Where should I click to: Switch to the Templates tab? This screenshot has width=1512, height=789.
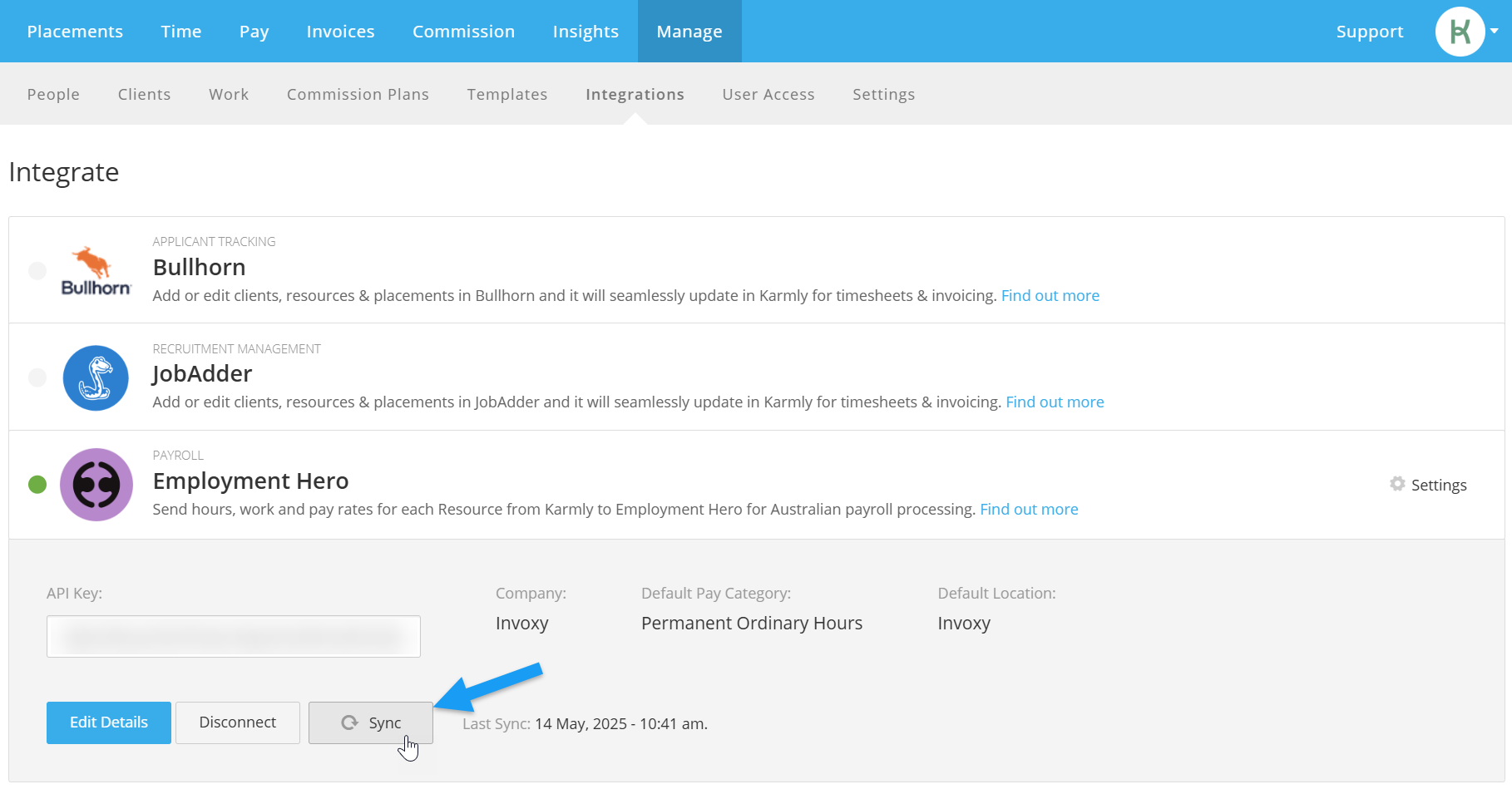click(507, 94)
